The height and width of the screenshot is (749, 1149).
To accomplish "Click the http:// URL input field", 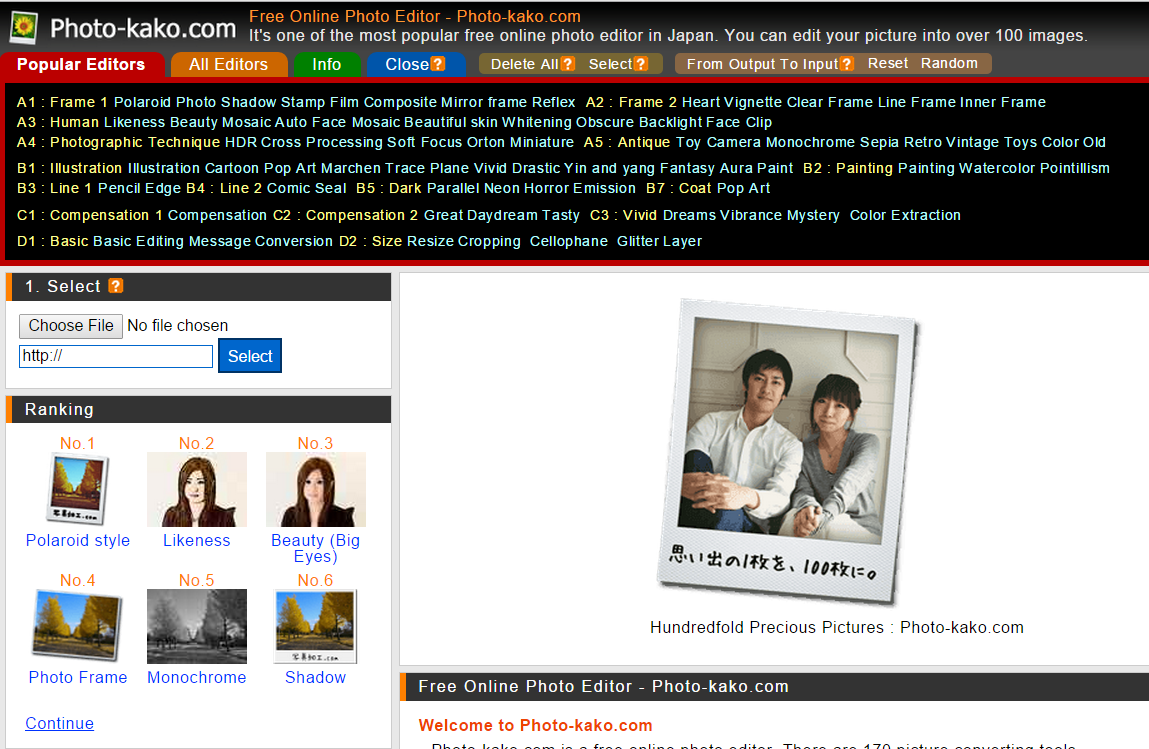I will (x=116, y=356).
